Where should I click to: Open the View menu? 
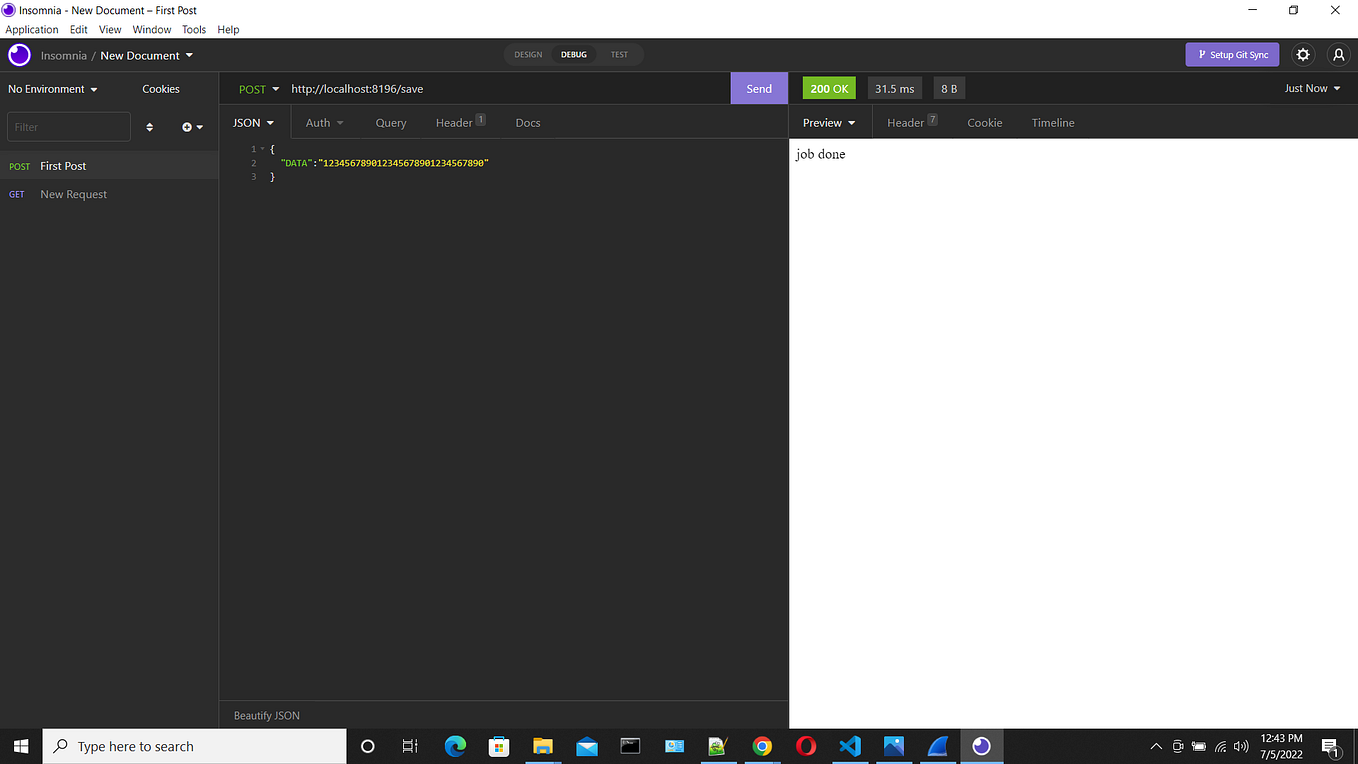[110, 29]
